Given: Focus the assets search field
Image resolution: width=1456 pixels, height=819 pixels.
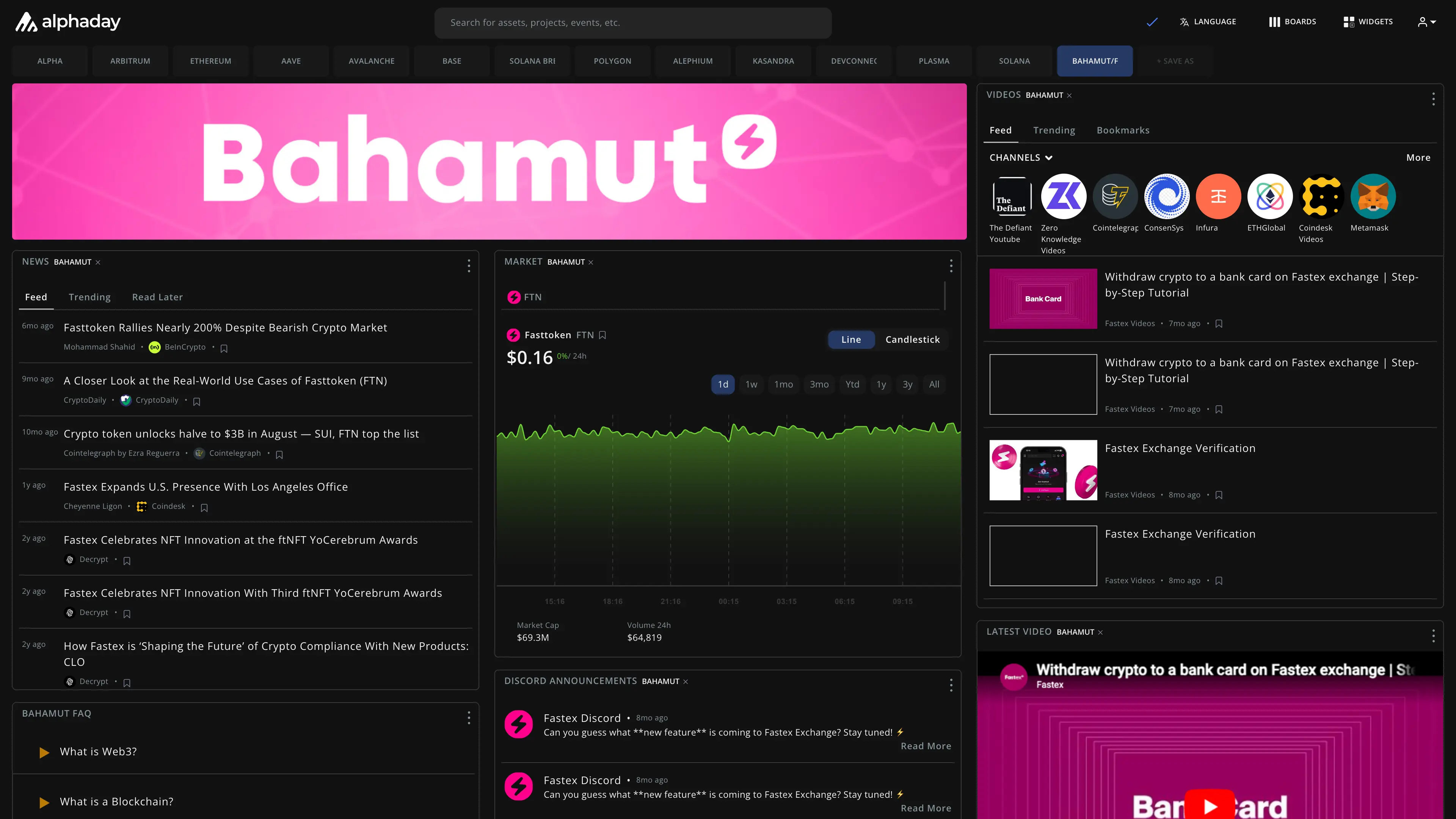Looking at the screenshot, I should click(x=633, y=23).
